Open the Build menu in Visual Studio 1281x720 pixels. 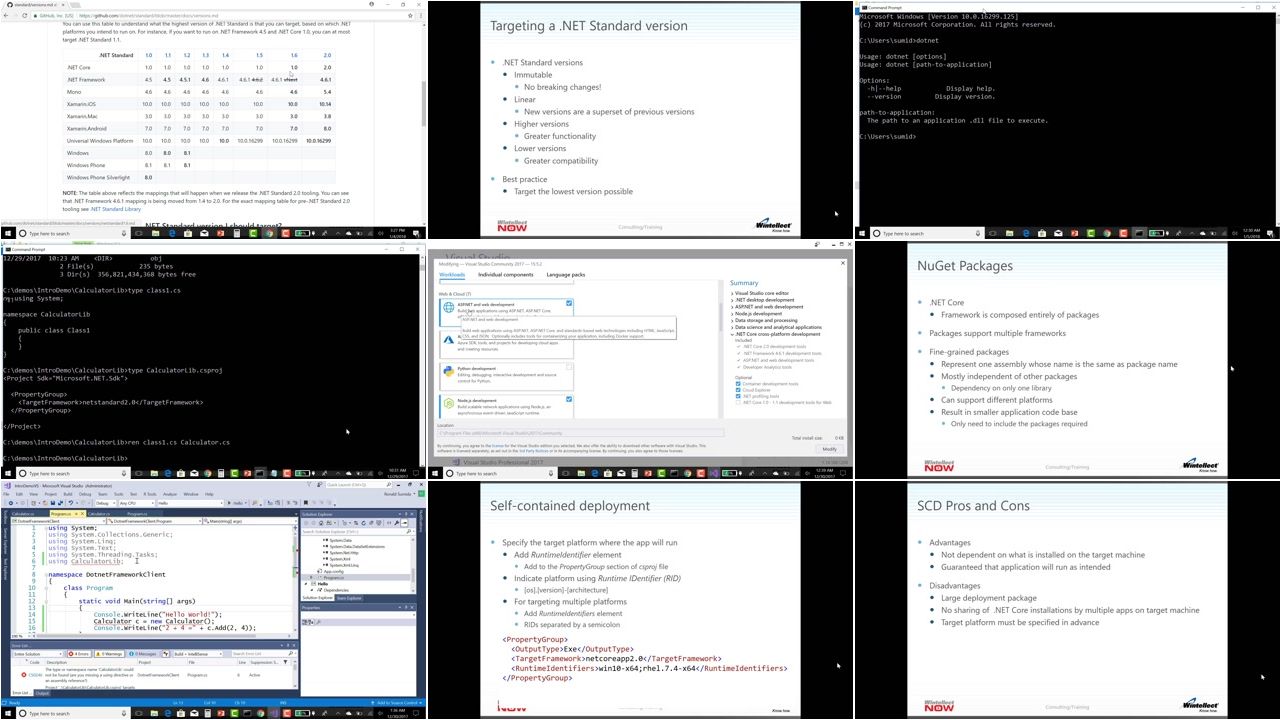click(x=68, y=494)
